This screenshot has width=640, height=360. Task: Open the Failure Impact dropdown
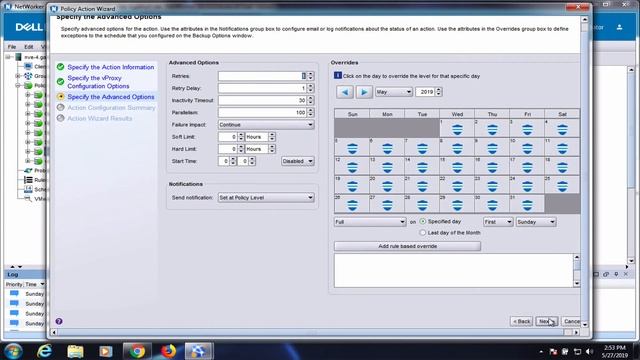(x=266, y=124)
